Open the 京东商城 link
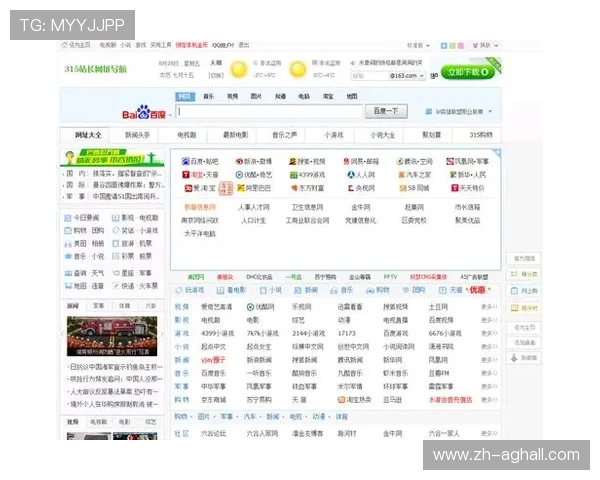600x480 pixels. click(214, 400)
